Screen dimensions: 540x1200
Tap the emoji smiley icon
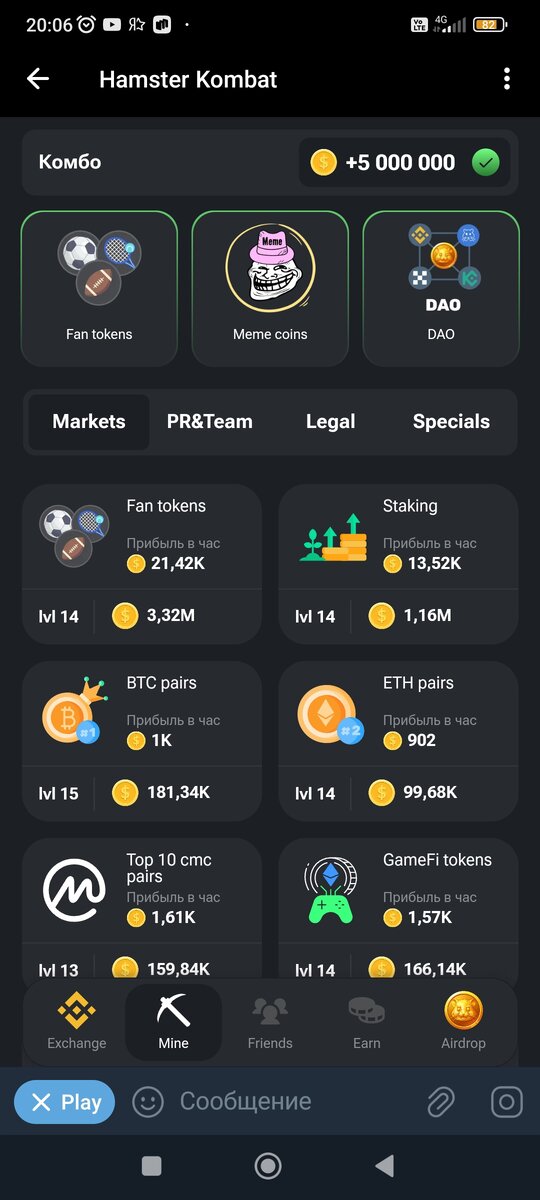(x=148, y=1102)
